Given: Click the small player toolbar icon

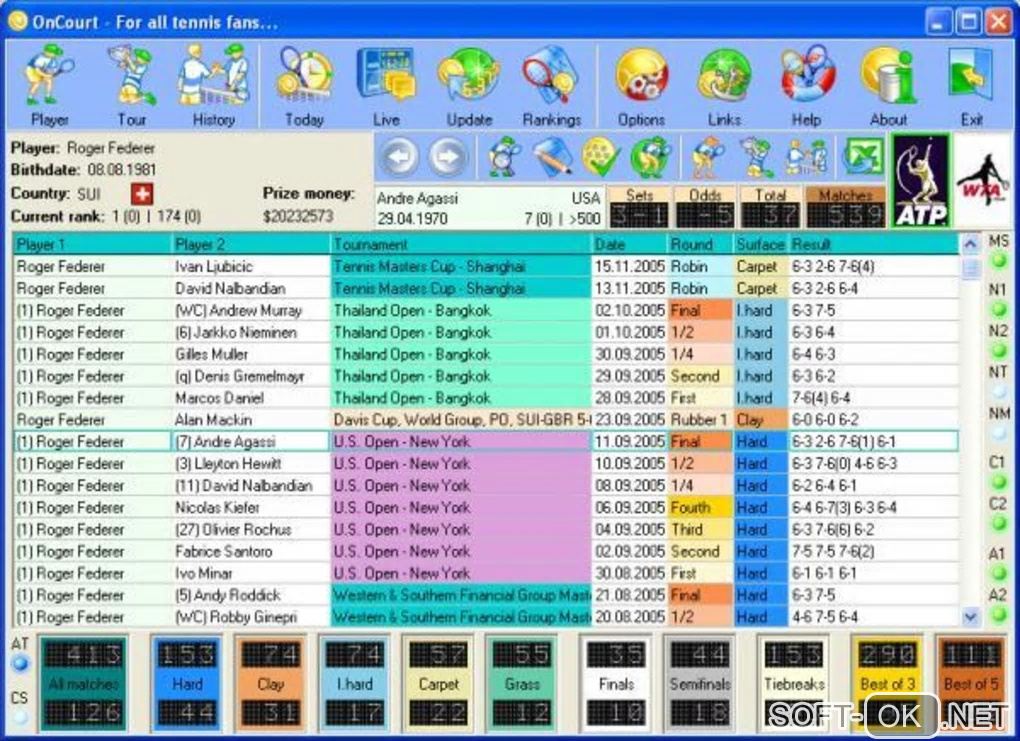Looking at the screenshot, I should (708, 157).
